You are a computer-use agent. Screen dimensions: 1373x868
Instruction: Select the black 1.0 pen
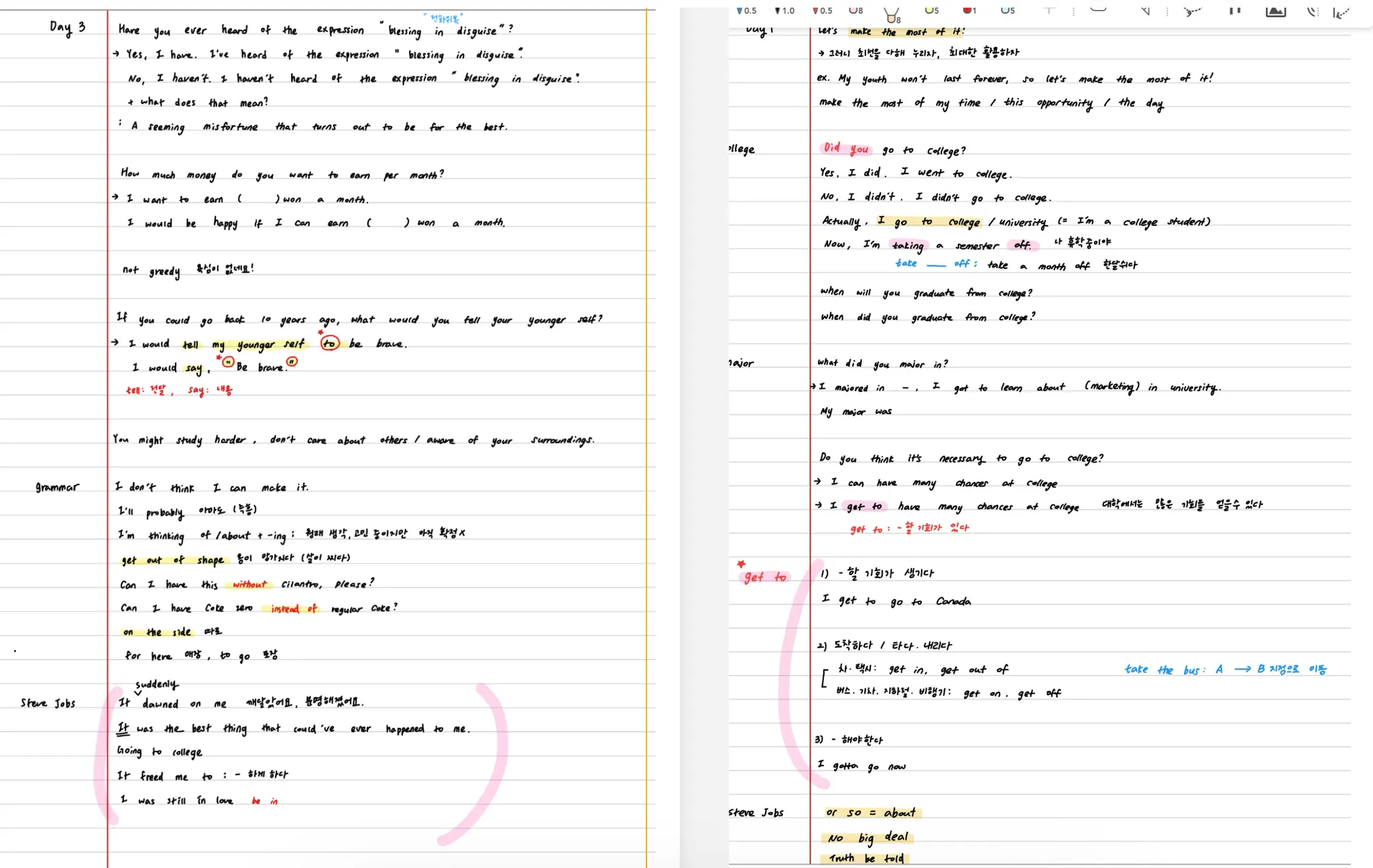pyautogui.click(x=784, y=10)
